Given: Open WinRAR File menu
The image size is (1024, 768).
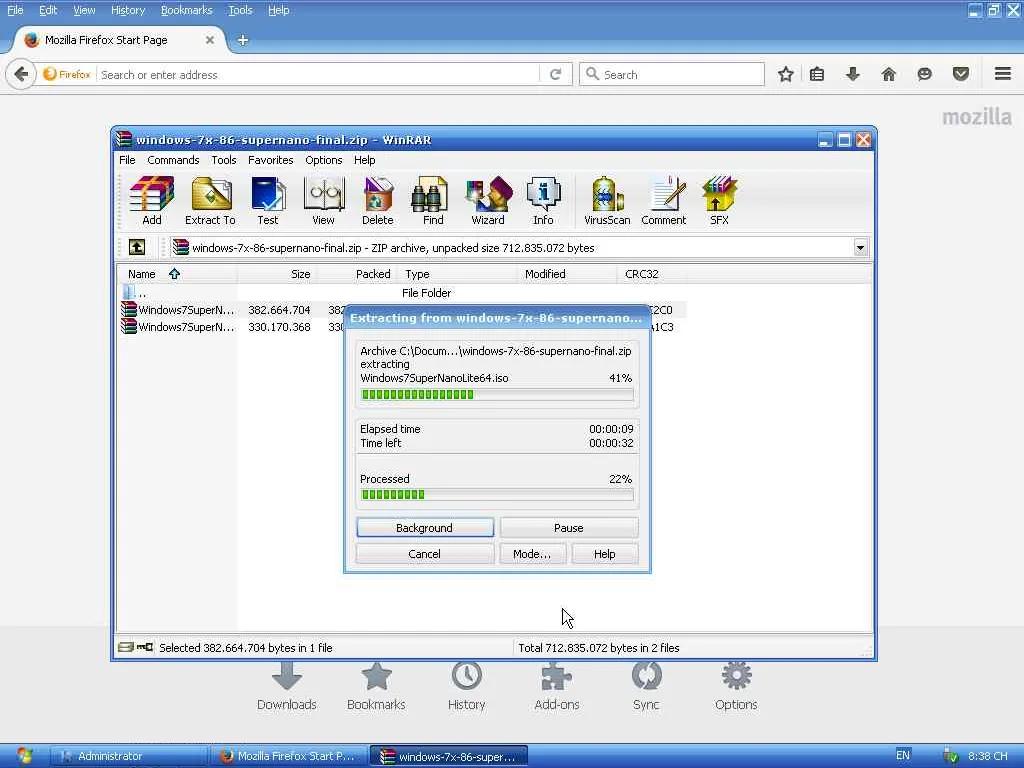Looking at the screenshot, I should [x=127, y=160].
